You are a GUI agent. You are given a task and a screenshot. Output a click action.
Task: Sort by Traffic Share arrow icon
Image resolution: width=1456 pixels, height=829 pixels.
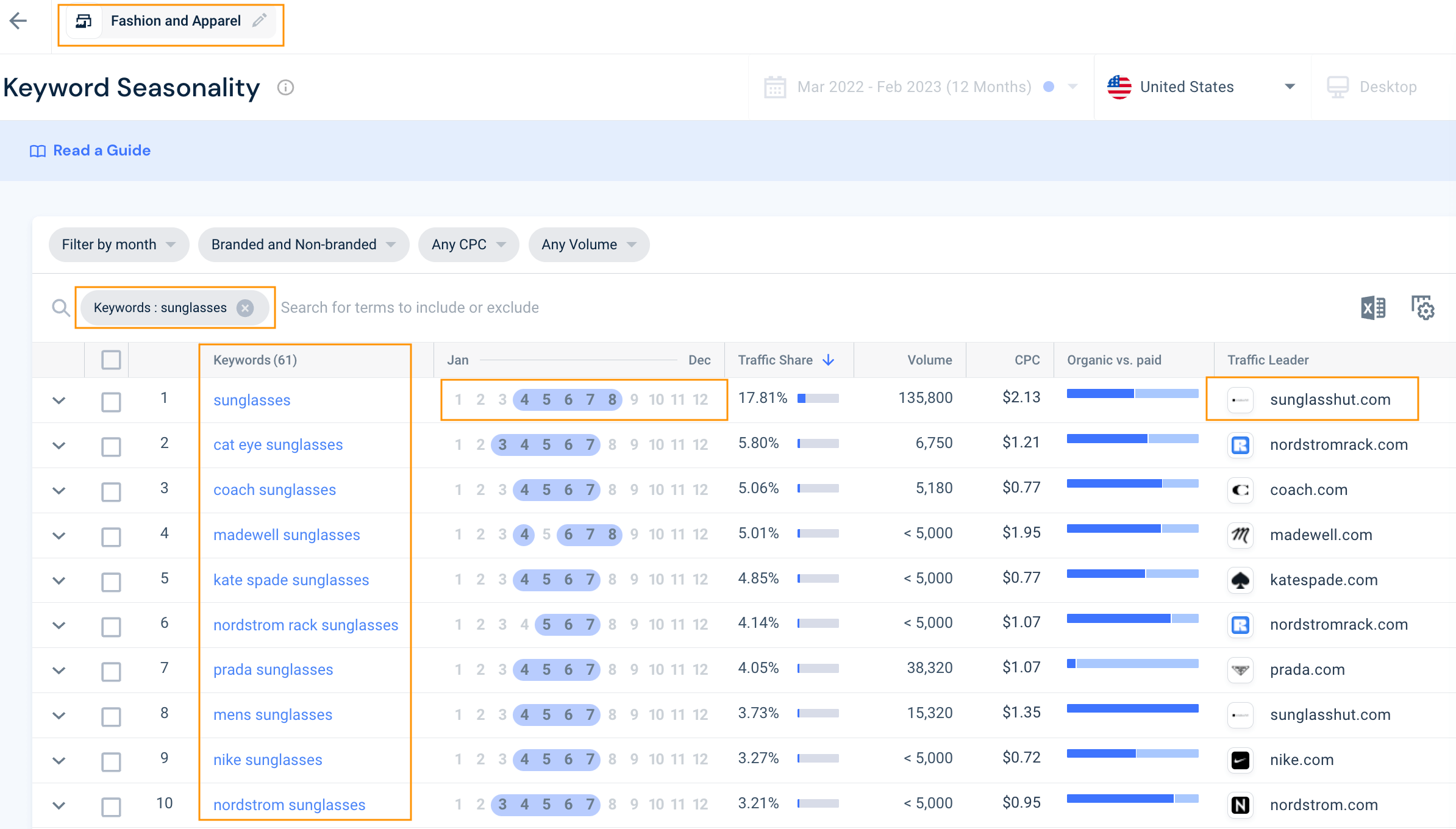828,360
